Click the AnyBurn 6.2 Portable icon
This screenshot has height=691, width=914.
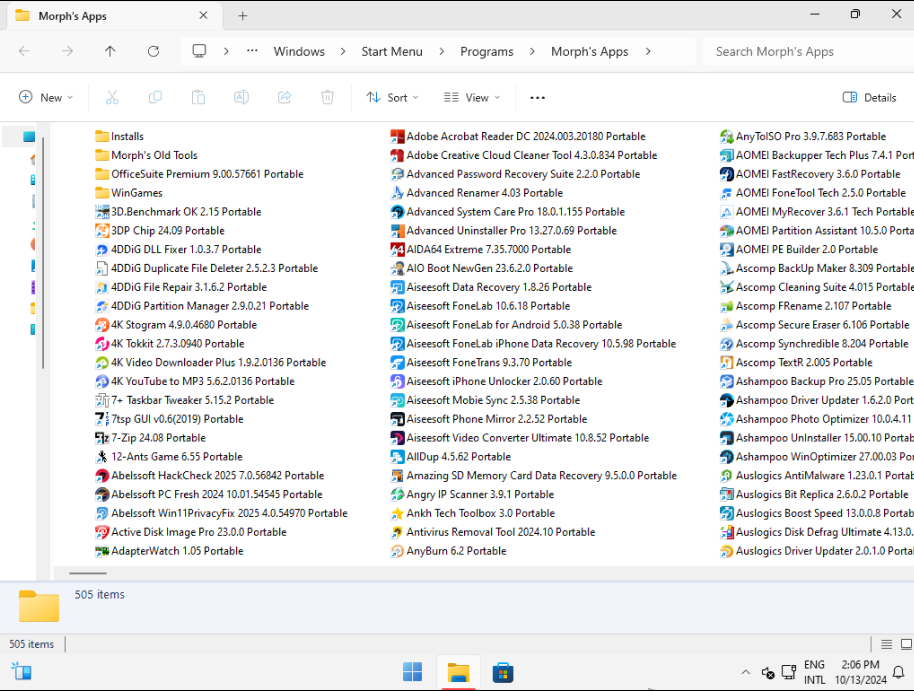click(397, 551)
